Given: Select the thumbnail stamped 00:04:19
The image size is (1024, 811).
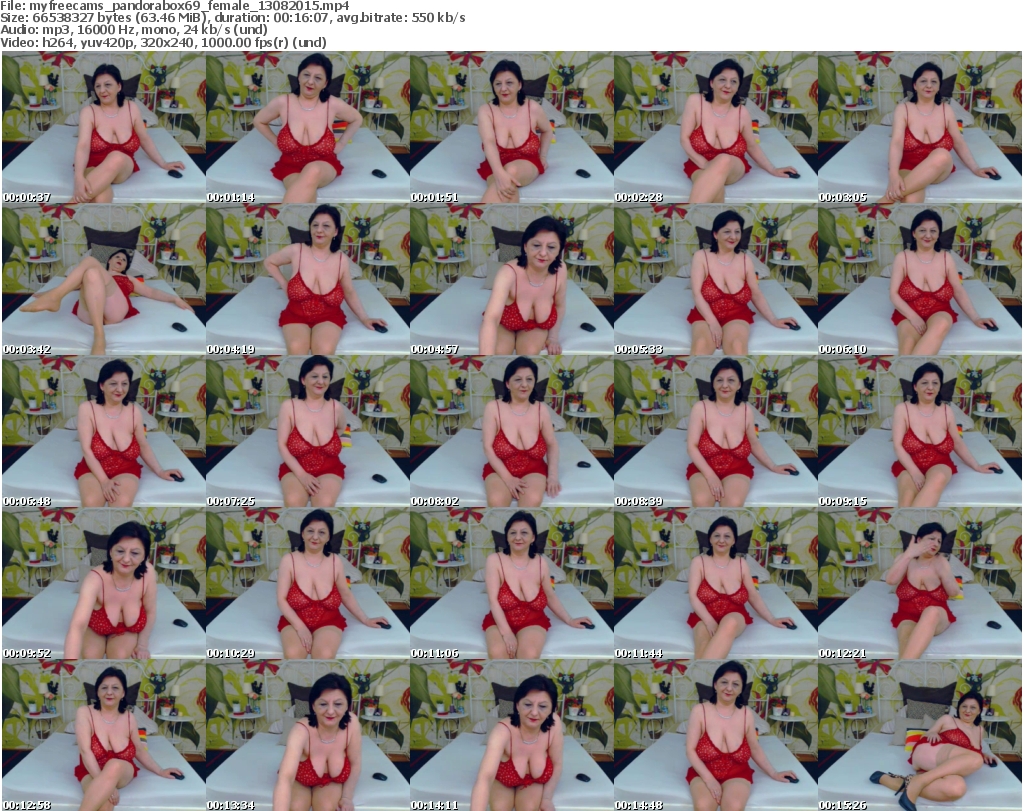Looking at the screenshot, I should tap(308, 279).
